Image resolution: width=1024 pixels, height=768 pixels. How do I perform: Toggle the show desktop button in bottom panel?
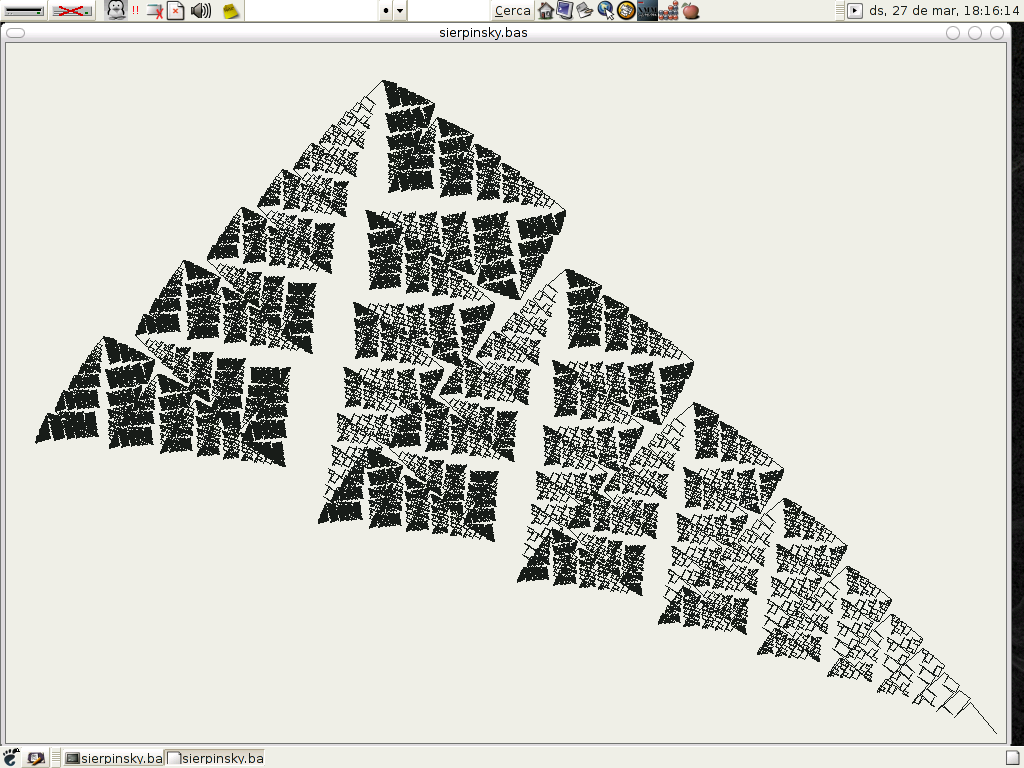[x=36, y=758]
